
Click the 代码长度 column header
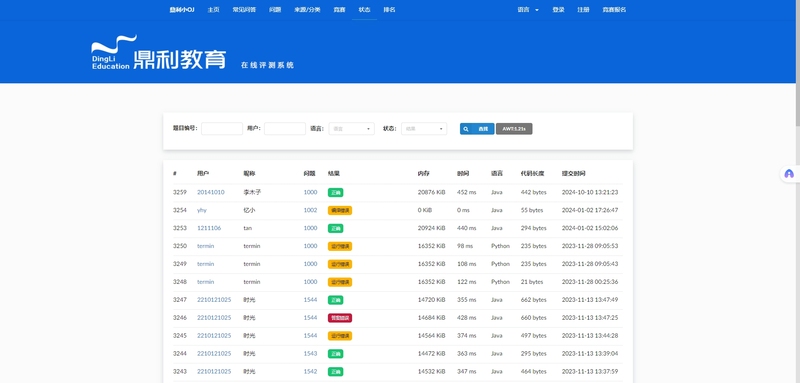tap(532, 173)
